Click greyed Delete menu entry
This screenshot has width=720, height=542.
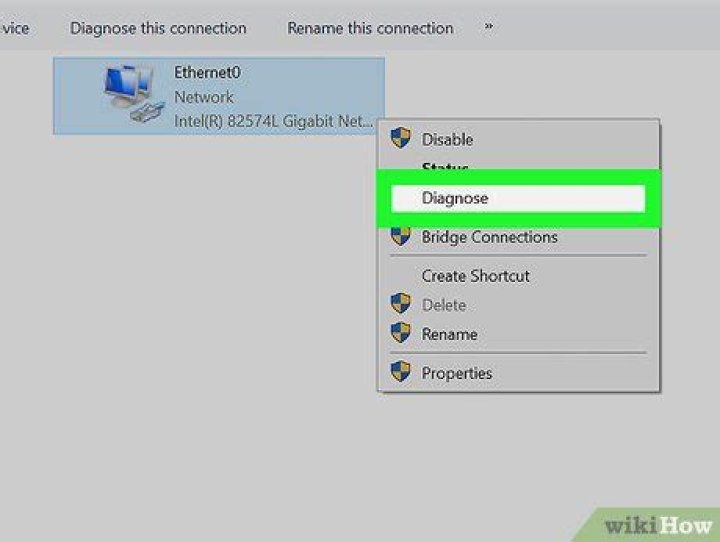click(x=518, y=305)
